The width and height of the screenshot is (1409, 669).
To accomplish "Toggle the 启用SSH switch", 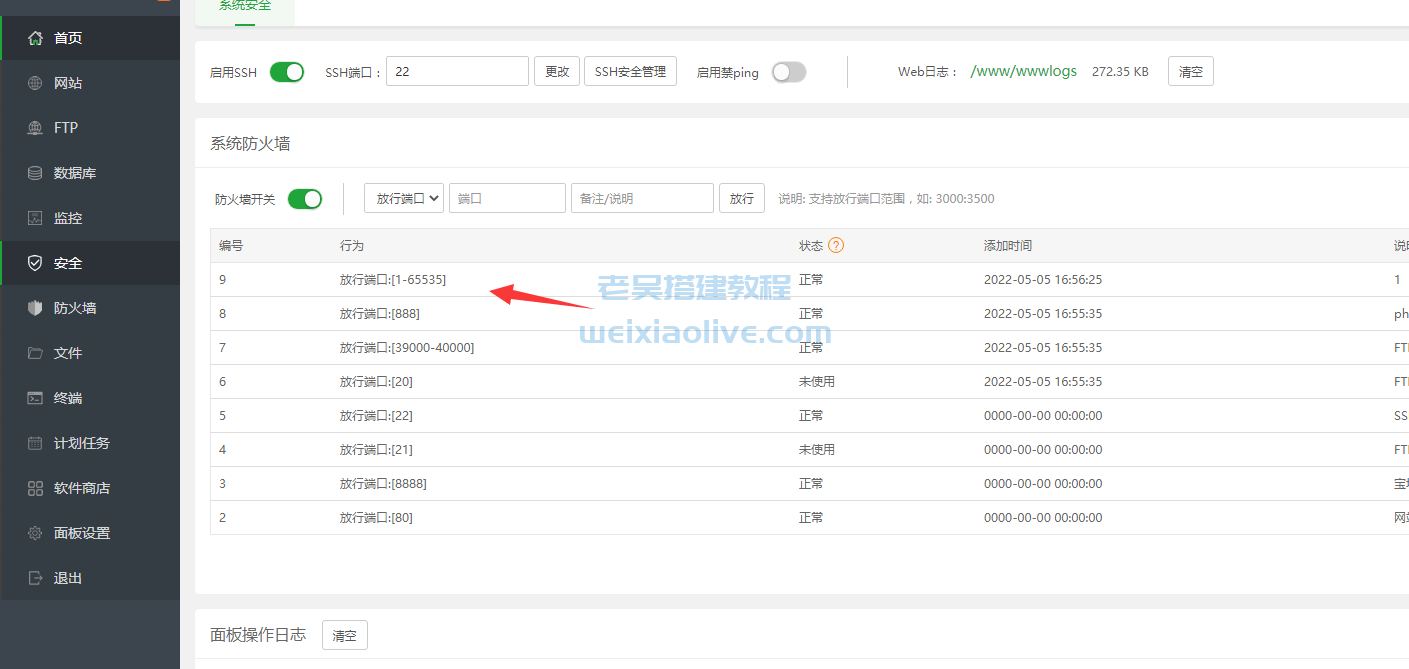I will pyautogui.click(x=287, y=71).
